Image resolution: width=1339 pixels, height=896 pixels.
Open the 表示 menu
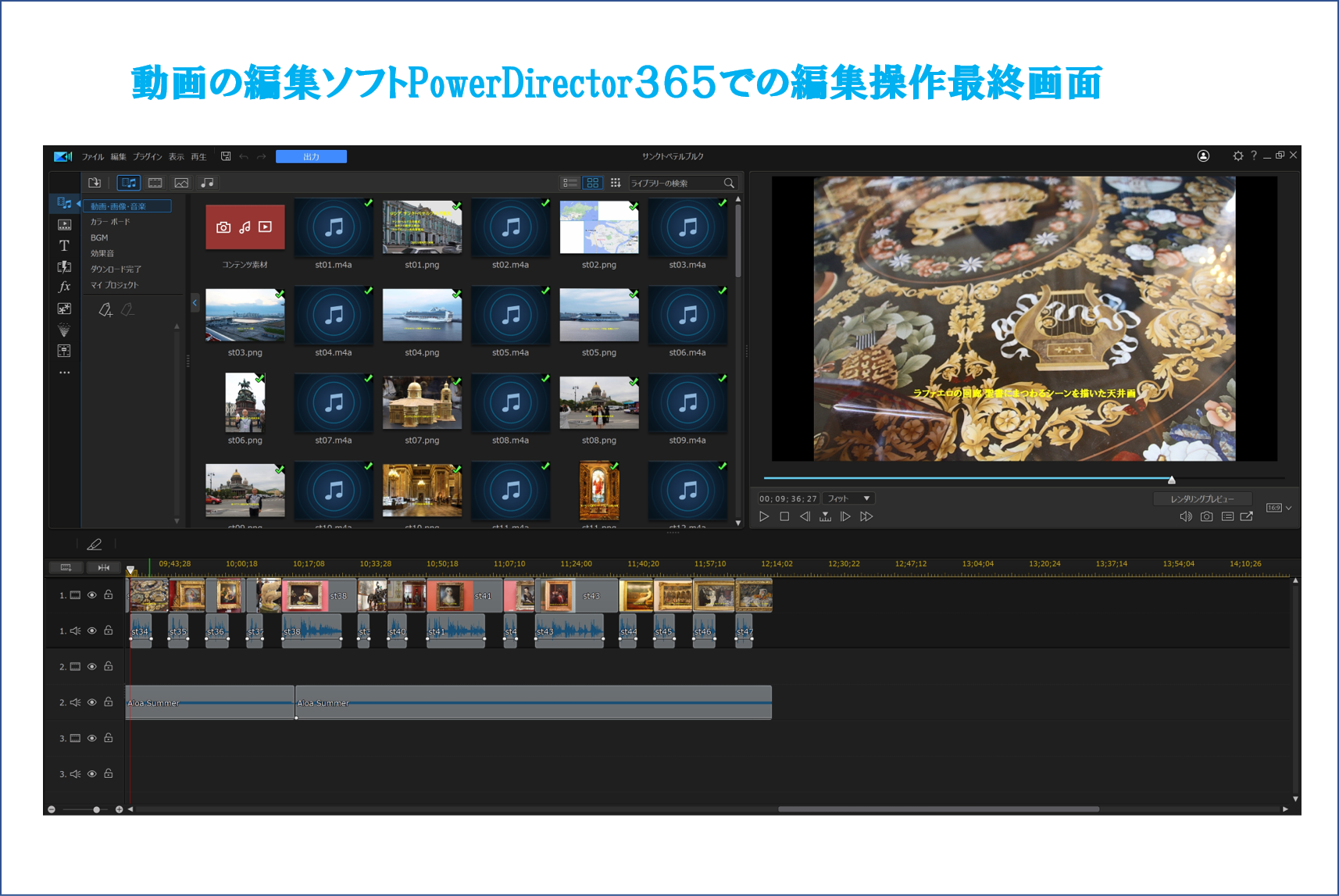[x=177, y=157]
